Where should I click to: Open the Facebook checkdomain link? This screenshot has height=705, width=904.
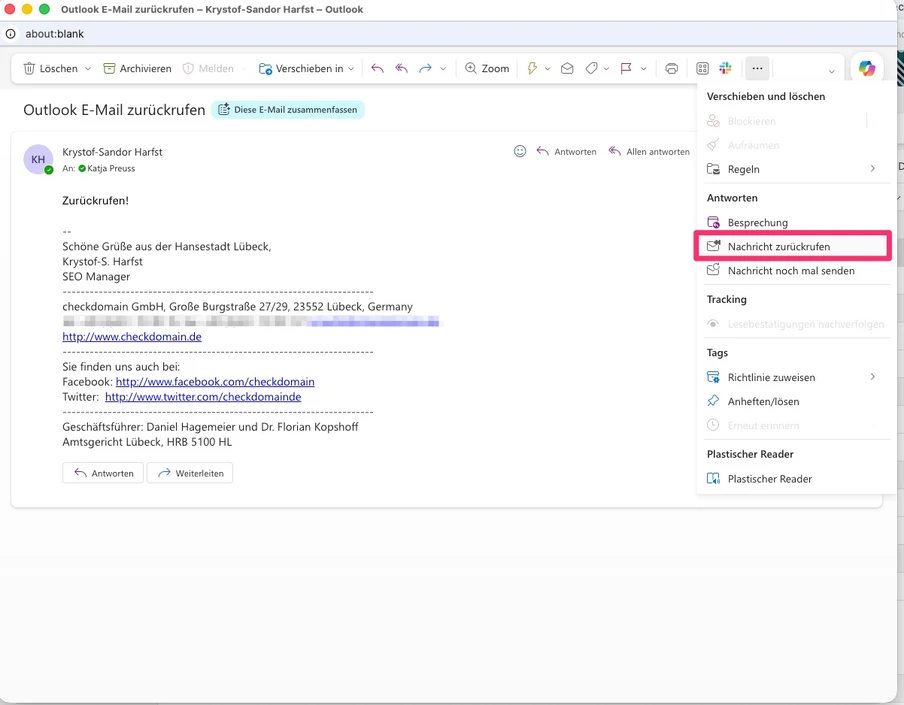click(215, 382)
